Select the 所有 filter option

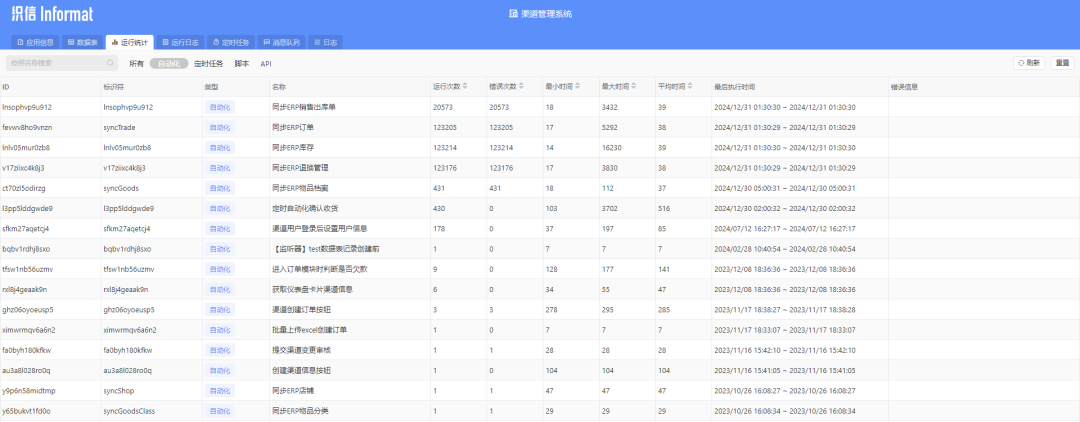(x=136, y=63)
